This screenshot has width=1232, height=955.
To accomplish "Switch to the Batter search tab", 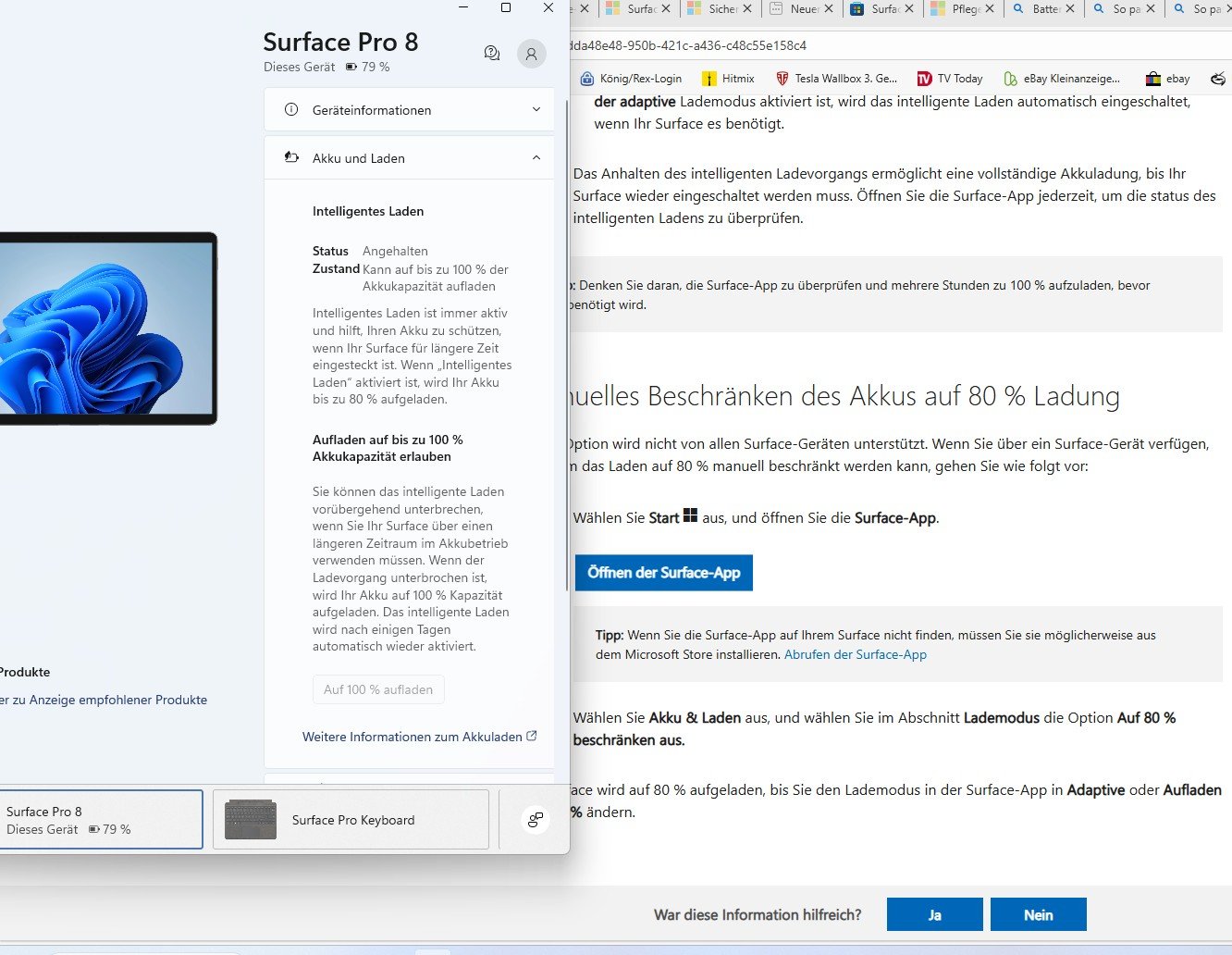I will pos(1043,8).
